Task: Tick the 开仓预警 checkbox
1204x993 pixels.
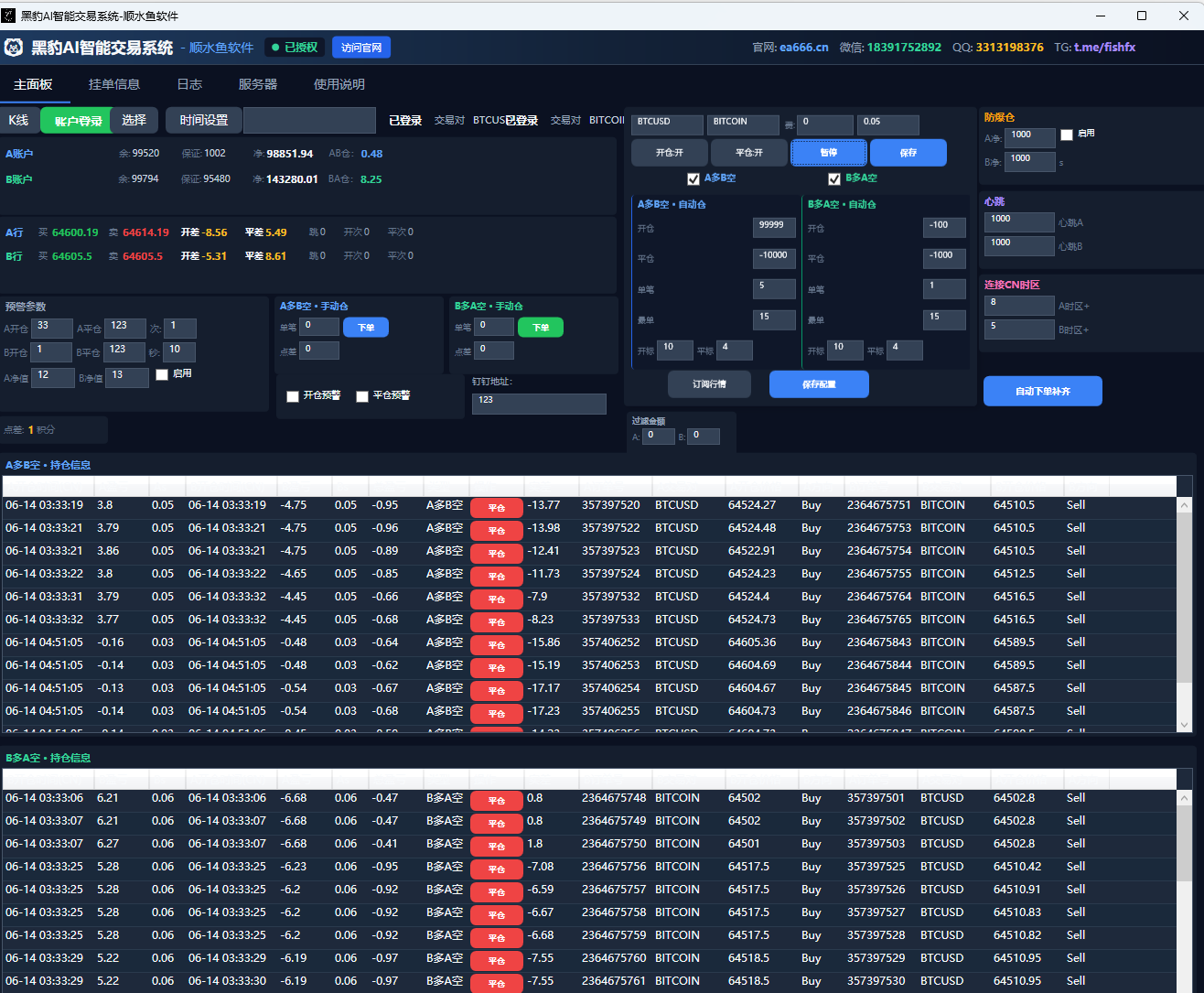Action: (x=293, y=396)
